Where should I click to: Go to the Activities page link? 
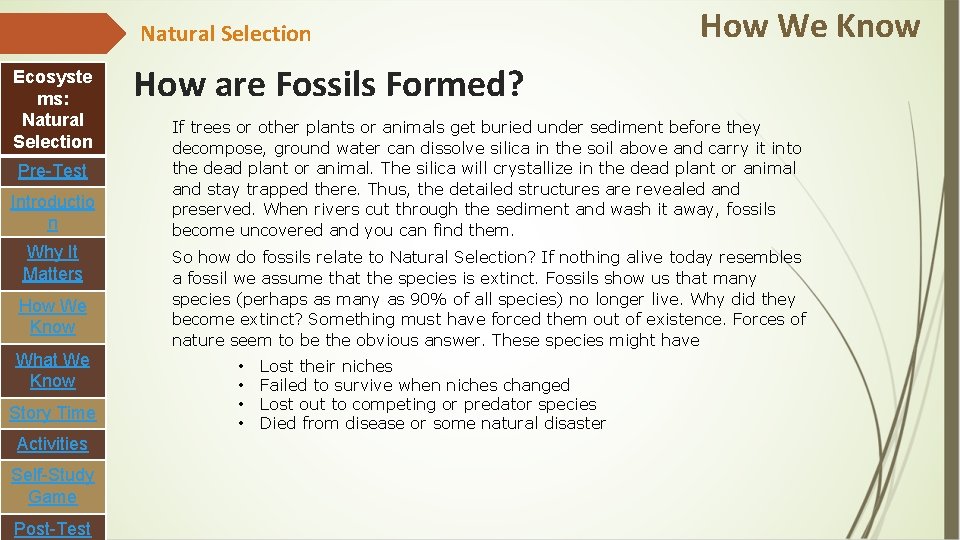pyautogui.click(x=53, y=444)
